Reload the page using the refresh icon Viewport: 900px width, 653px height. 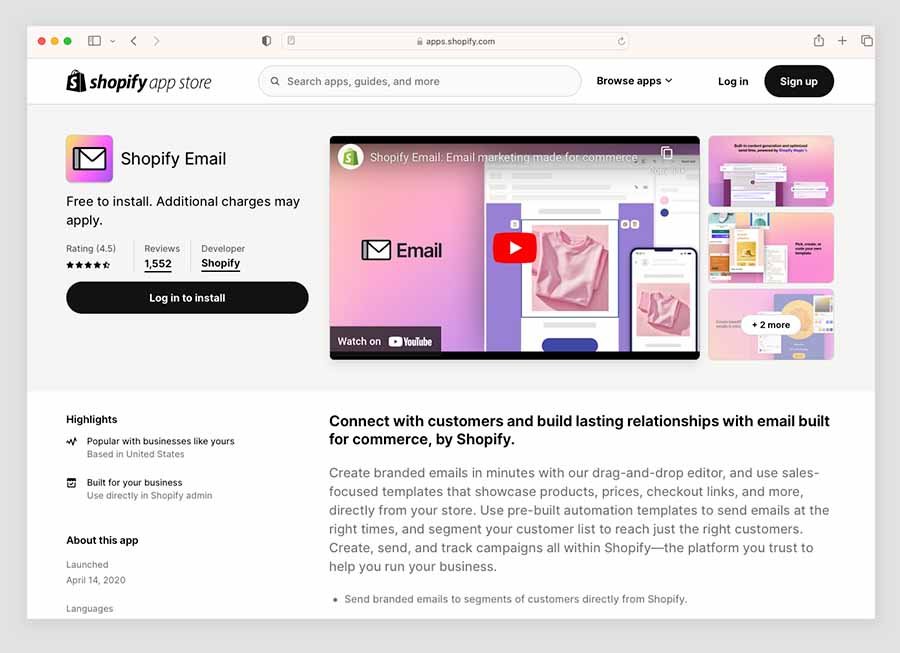pos(621,41)
